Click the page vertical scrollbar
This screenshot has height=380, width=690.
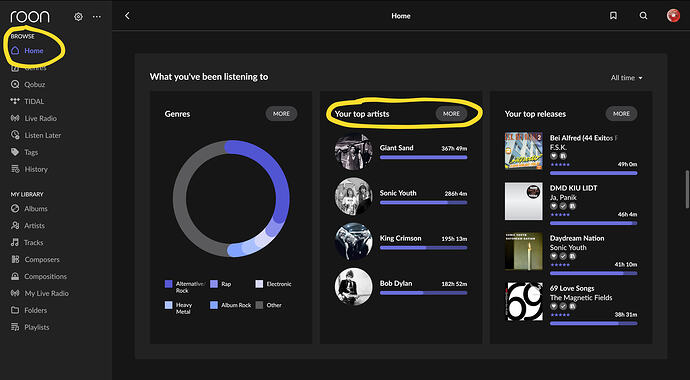(687, 189)
